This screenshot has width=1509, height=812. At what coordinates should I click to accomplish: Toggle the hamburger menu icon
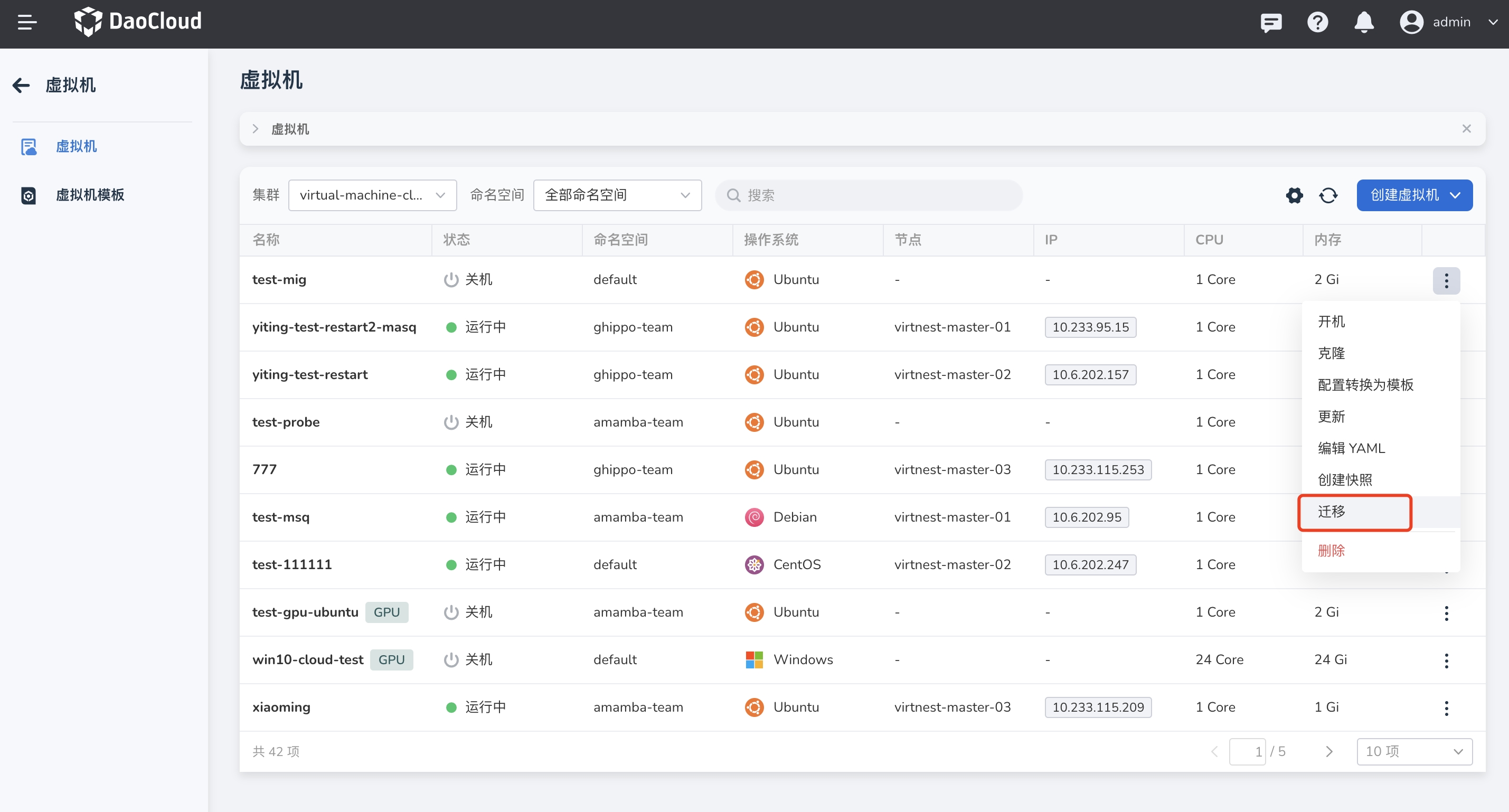click(27, 22)
